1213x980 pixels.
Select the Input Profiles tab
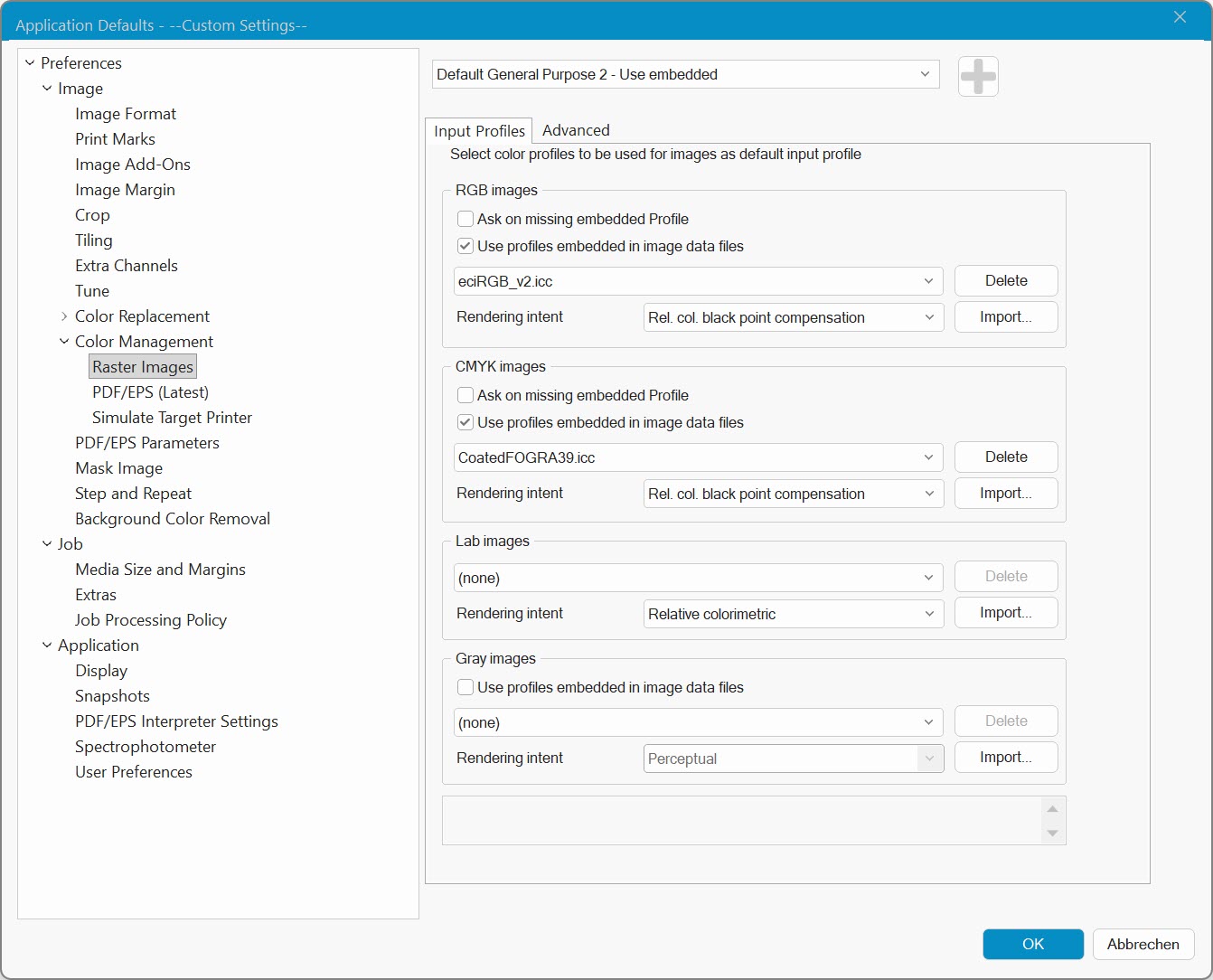click(479, 131)
